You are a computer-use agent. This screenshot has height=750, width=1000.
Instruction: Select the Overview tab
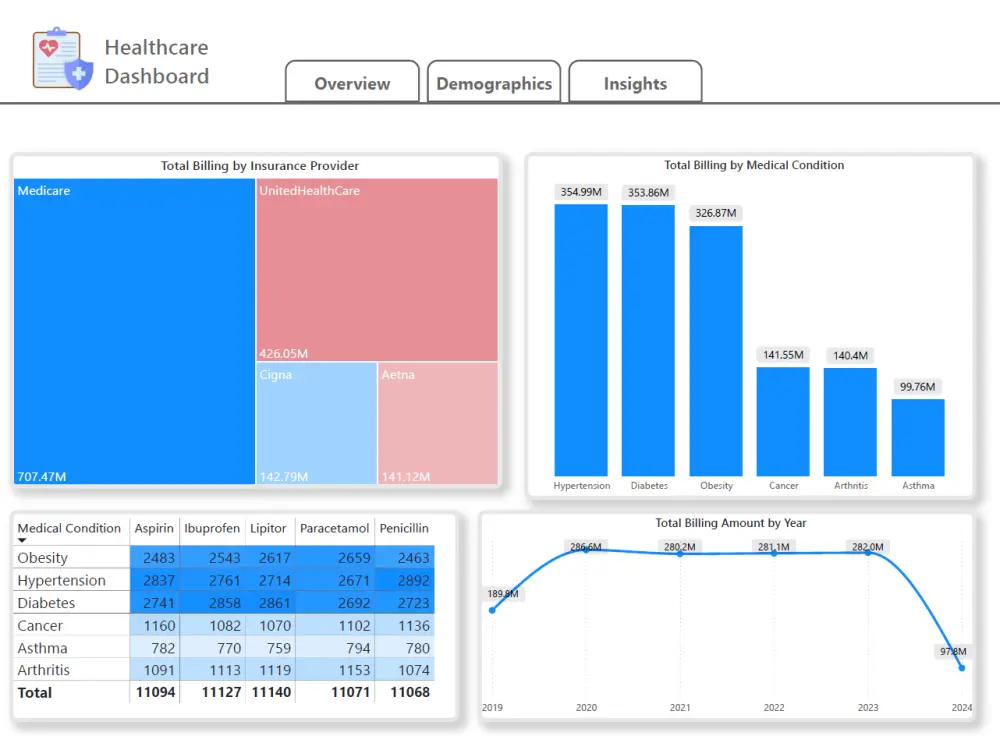click(352, 83)
